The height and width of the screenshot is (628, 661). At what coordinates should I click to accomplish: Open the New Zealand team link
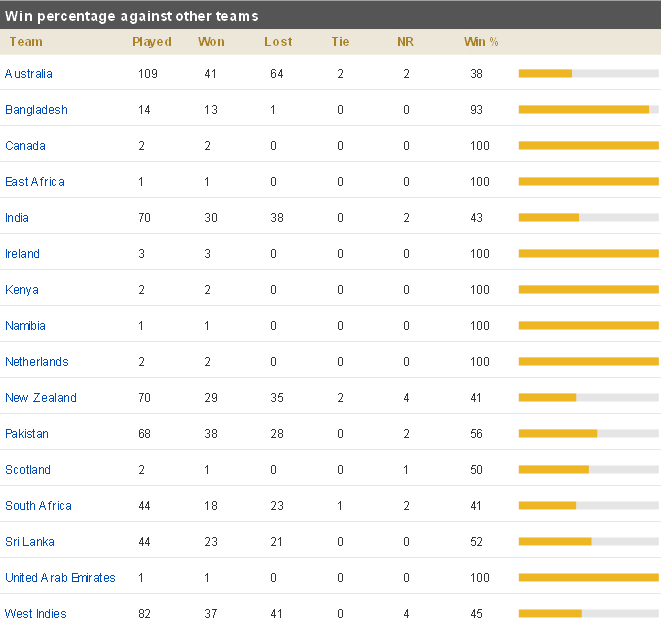pyautogui.click(x=41, y=397)
